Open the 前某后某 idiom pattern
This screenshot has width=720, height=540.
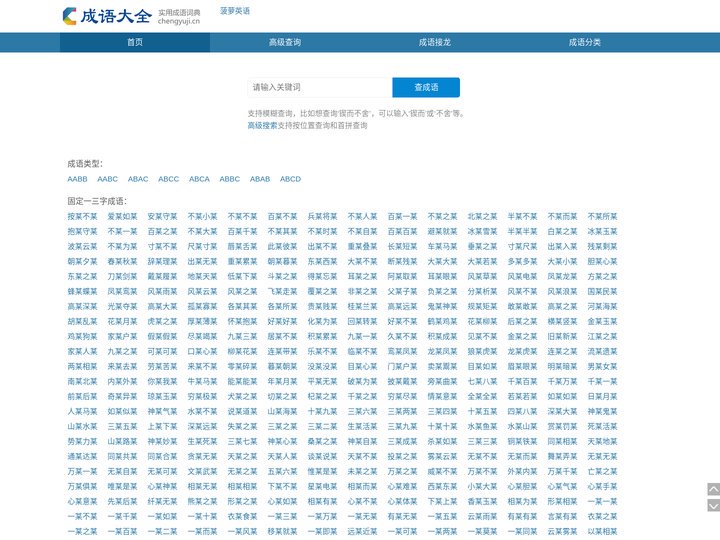(82, 396)
